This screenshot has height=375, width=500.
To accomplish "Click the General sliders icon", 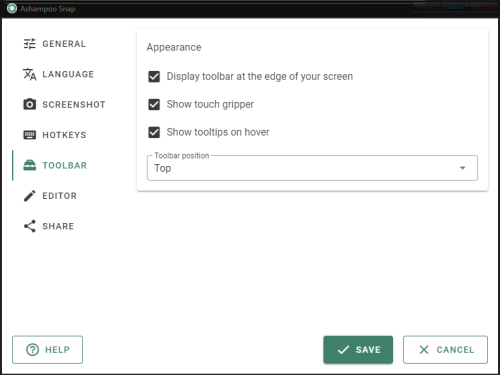I will (x=29, y=44).
